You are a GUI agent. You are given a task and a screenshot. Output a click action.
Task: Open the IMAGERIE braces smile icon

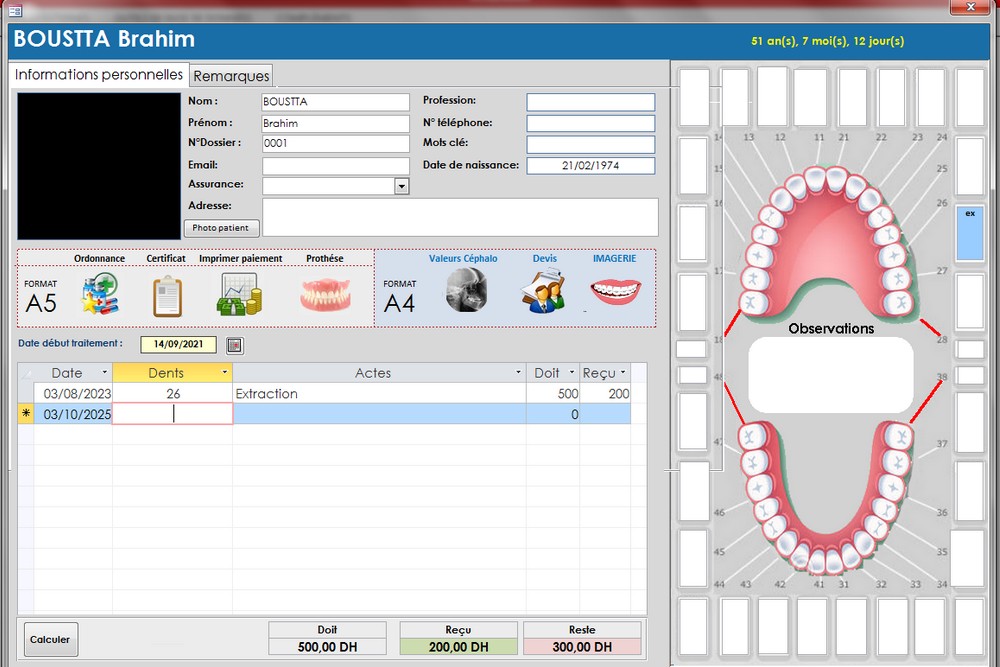pos(615,291)
